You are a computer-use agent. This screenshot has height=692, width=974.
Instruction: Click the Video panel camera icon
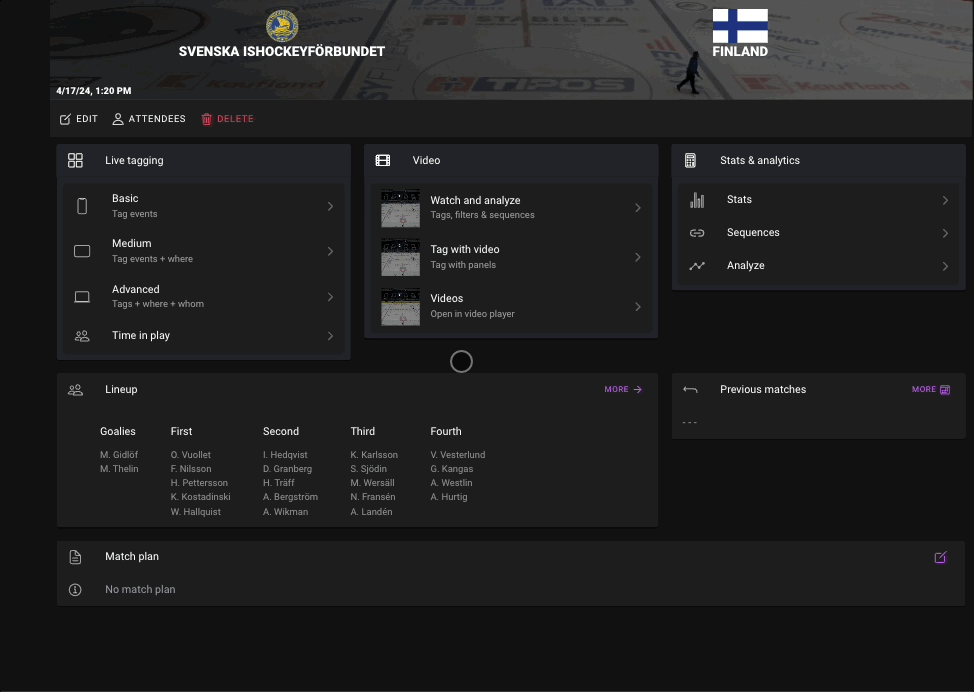click(383, 160)
